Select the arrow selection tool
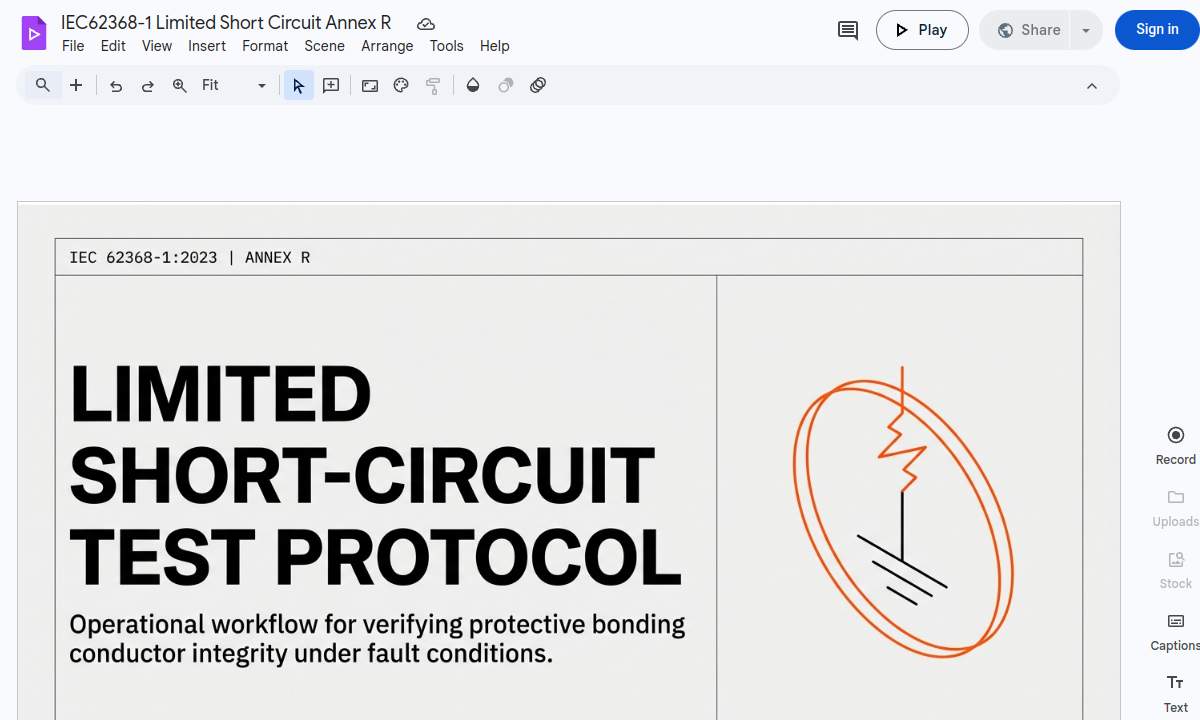The width and height of the screenshot is (1200, 720). point(298,85)
